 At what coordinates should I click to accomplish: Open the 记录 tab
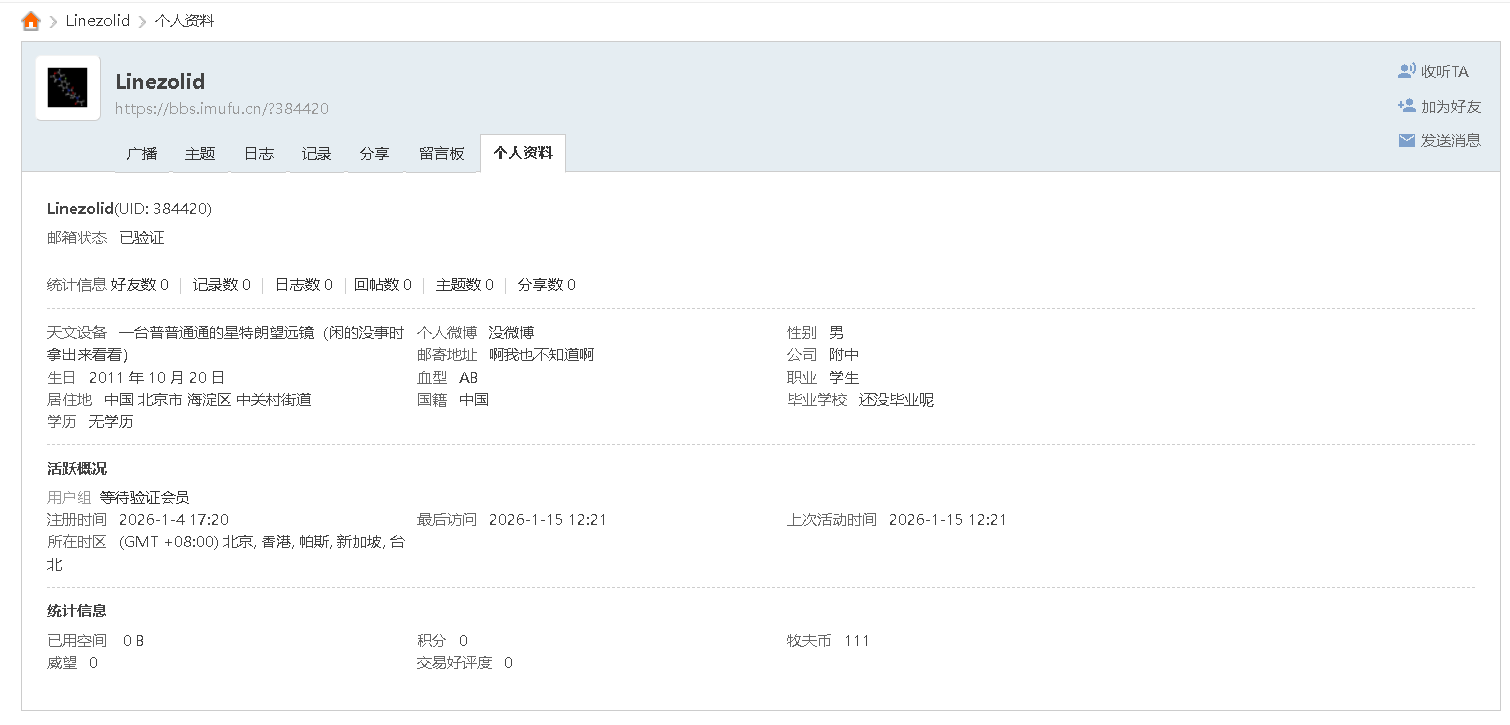316,153
